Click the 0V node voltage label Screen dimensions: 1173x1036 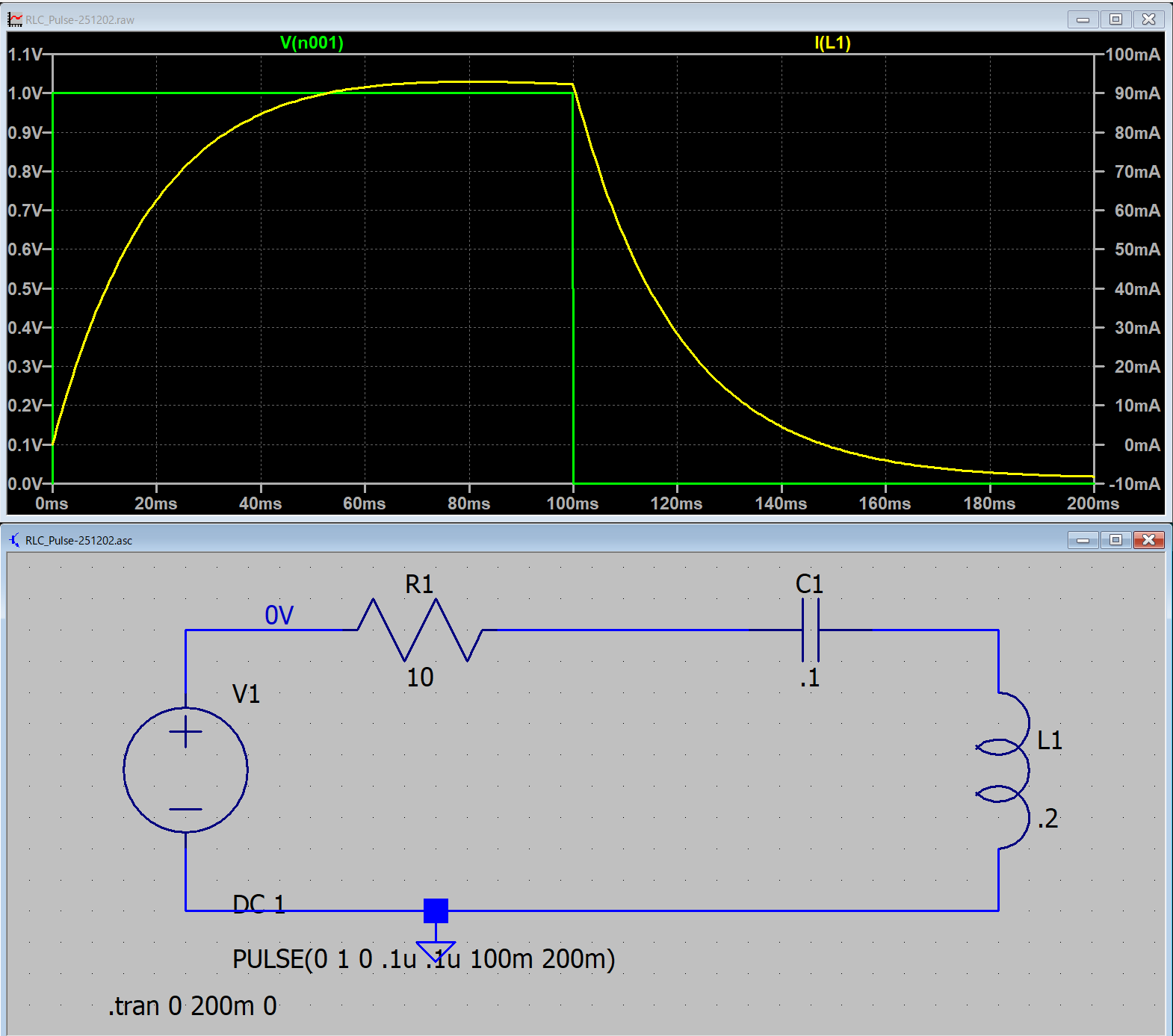pyautogui.click(x=279, y=615)
